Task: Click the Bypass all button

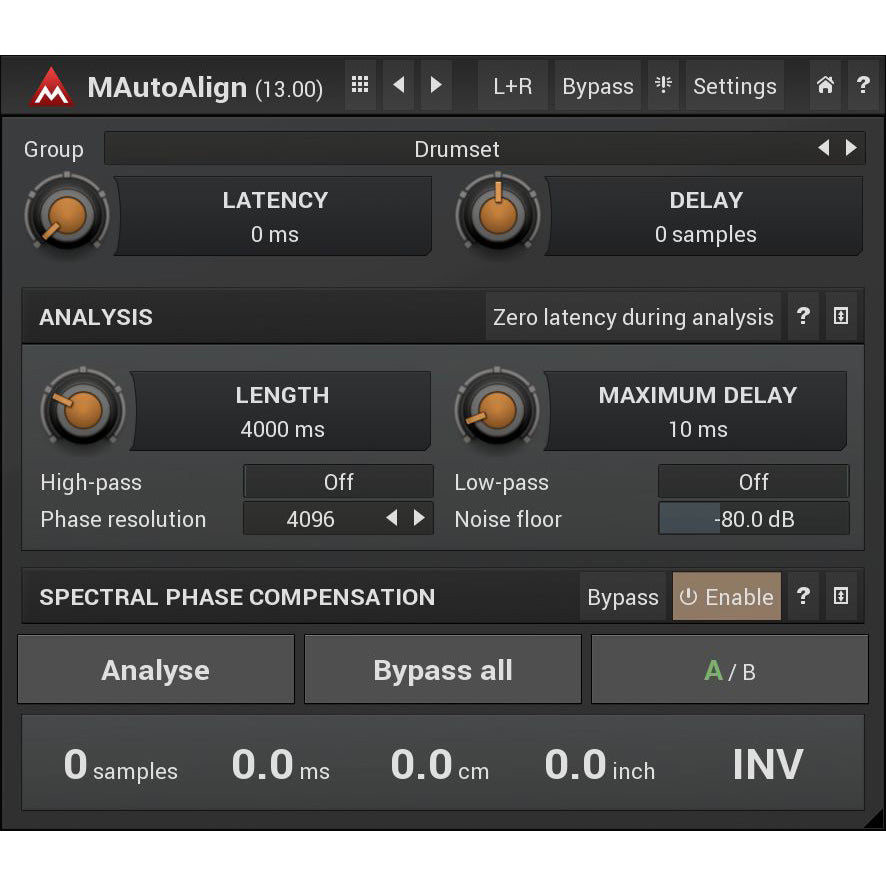Action: click(x=443, y=670)
